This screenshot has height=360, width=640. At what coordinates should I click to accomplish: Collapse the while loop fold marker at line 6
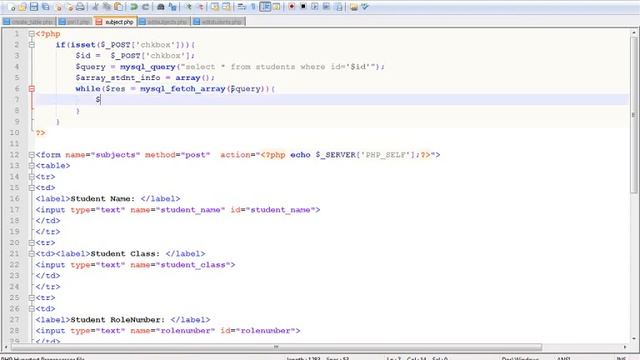(31, 89)
